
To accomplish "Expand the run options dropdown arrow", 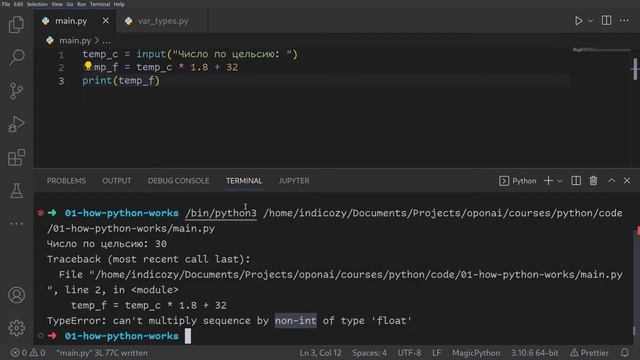I will 590,21.
